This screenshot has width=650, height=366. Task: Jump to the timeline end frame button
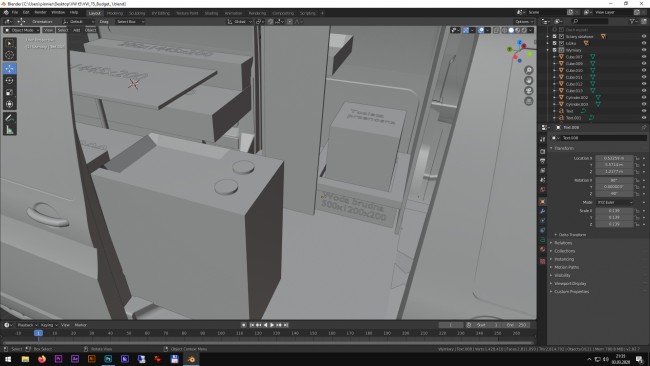click(x=286, y=325)
